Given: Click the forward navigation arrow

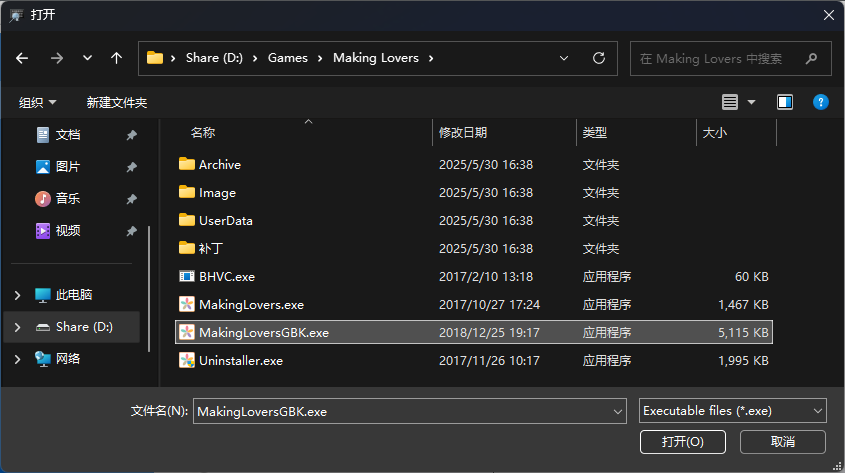Looking at the screenshot, I should pos(57,58).
